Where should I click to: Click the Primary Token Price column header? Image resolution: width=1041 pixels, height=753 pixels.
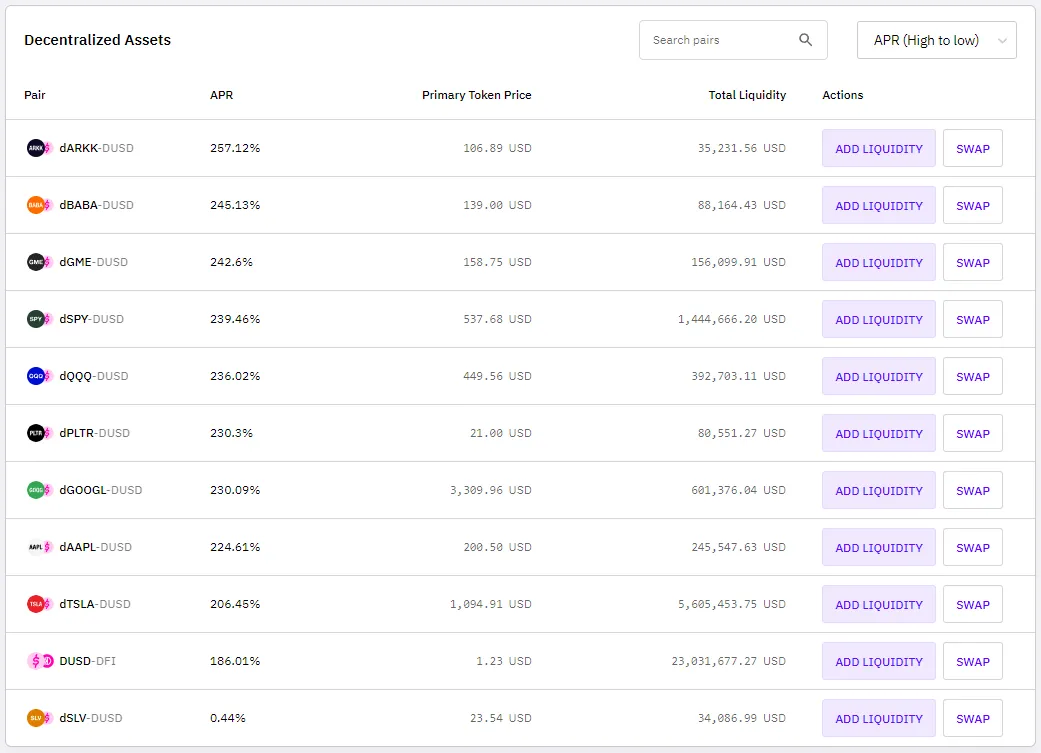pos(477,95)
